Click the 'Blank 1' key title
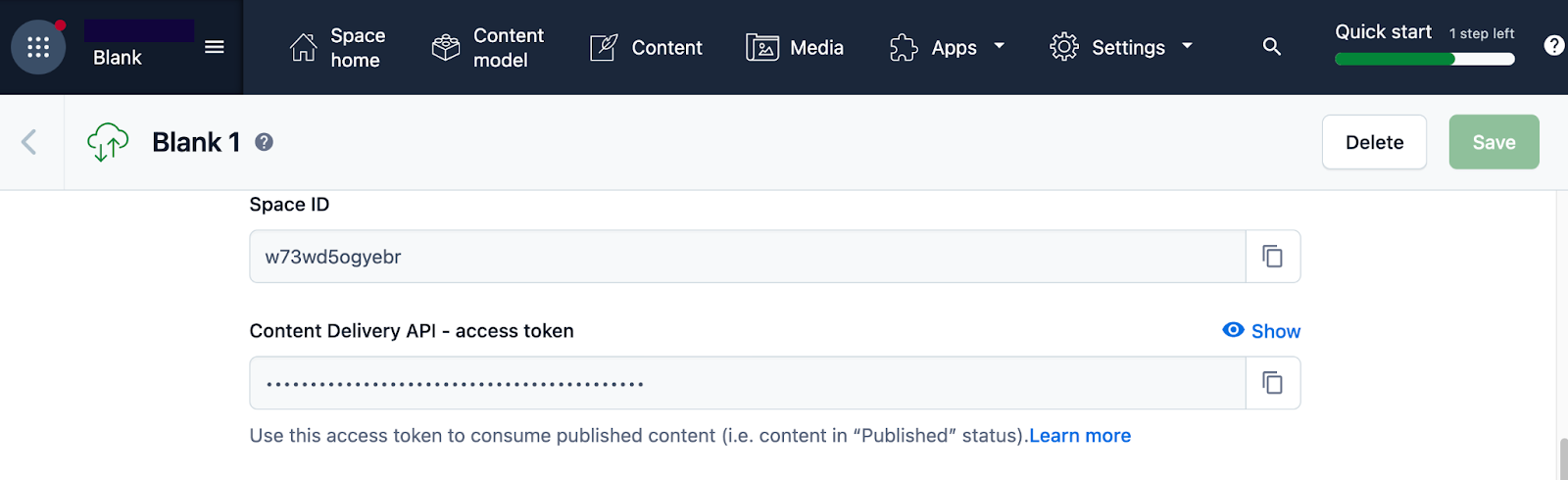This screenshot has height=480, width=1568. 196,142
